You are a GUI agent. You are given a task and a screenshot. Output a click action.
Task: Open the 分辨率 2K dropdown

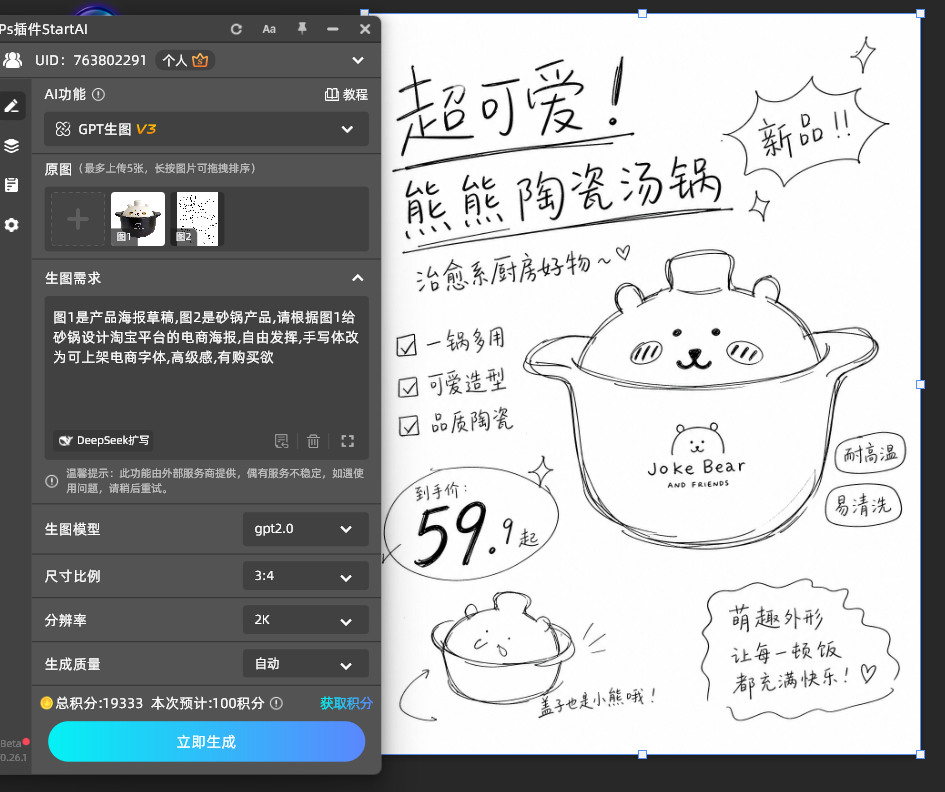(306, 620)
